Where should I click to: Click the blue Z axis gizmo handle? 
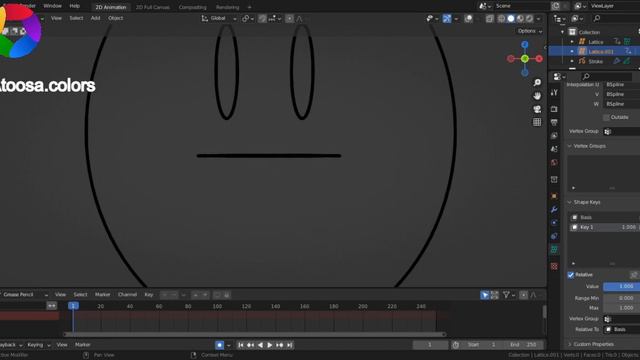[525, 44]
